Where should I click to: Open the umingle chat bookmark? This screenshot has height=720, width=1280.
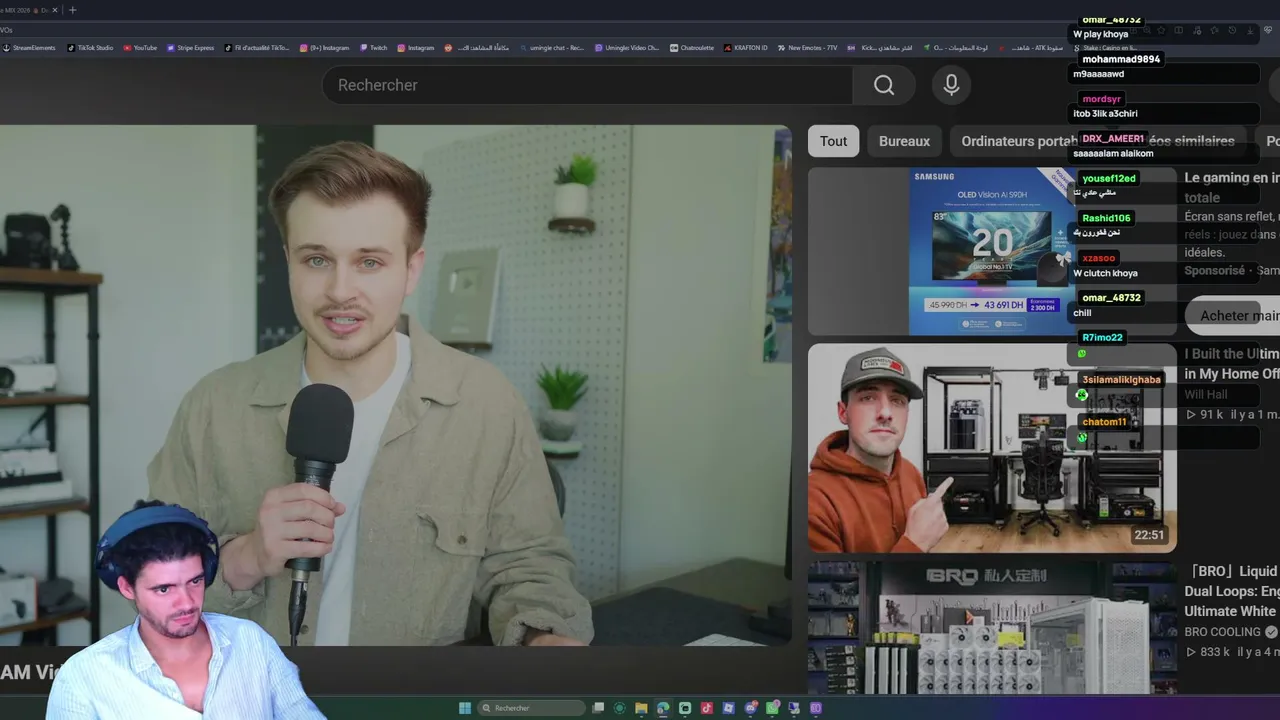click(551, 48)
